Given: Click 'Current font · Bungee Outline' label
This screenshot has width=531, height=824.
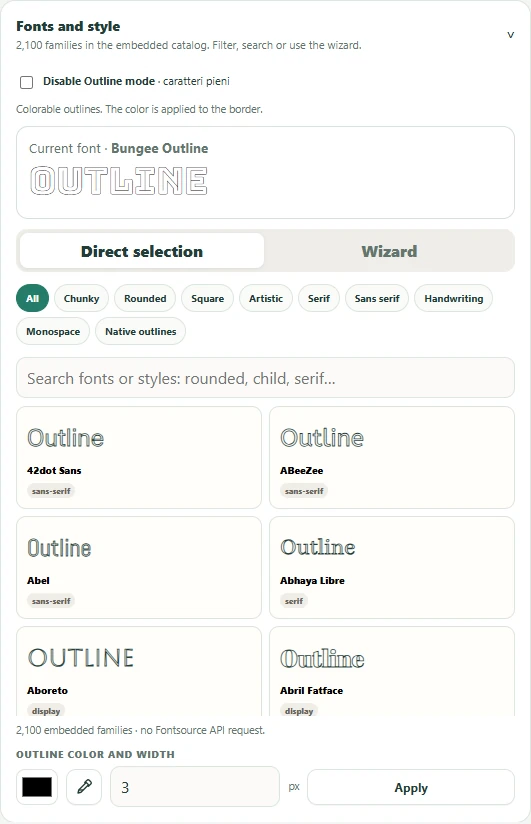Looking at the screenshot, I should pyautogui.click(x=118, y=149).
